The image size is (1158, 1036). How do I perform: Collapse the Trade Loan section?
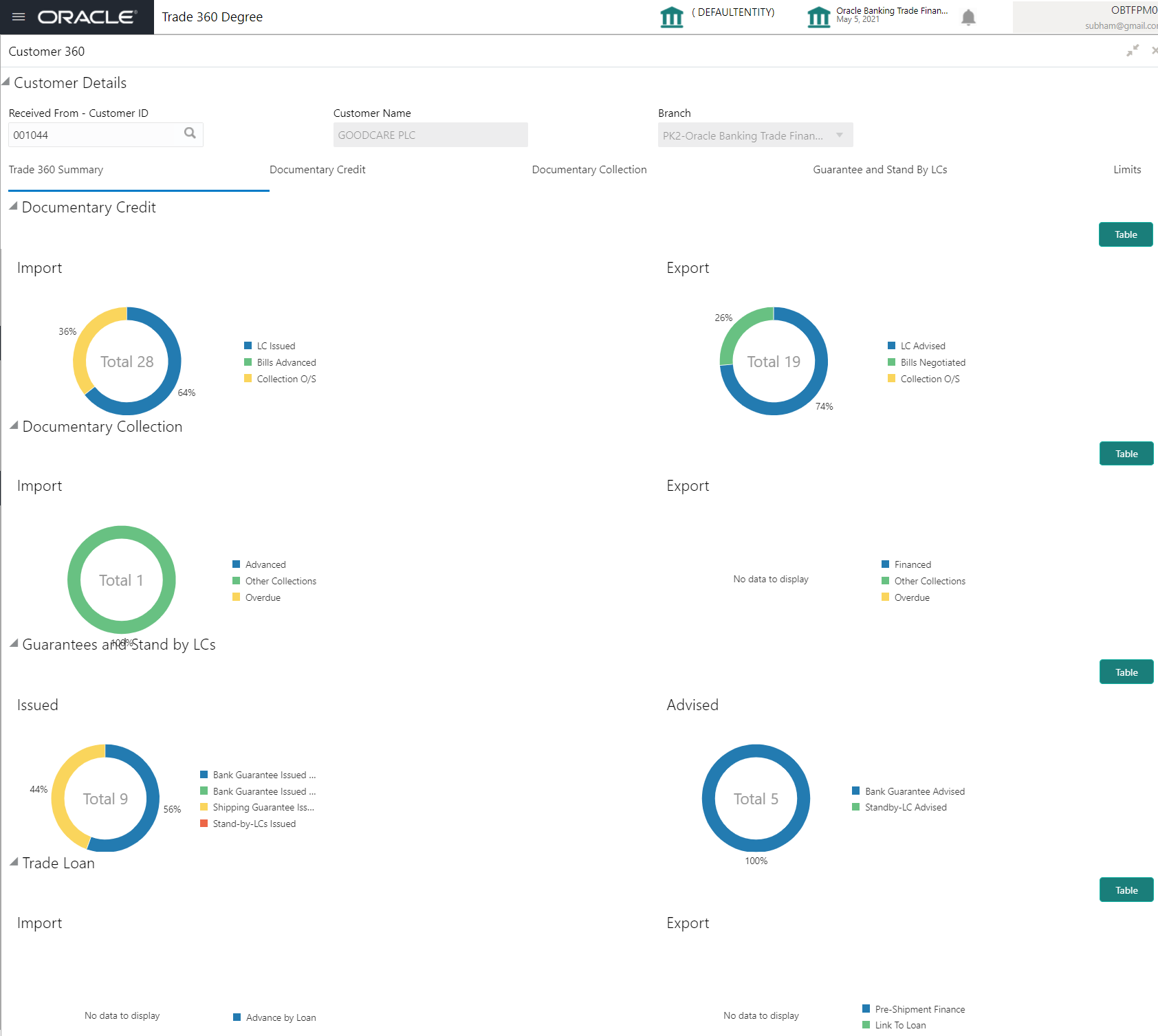[x=14, y=862]
